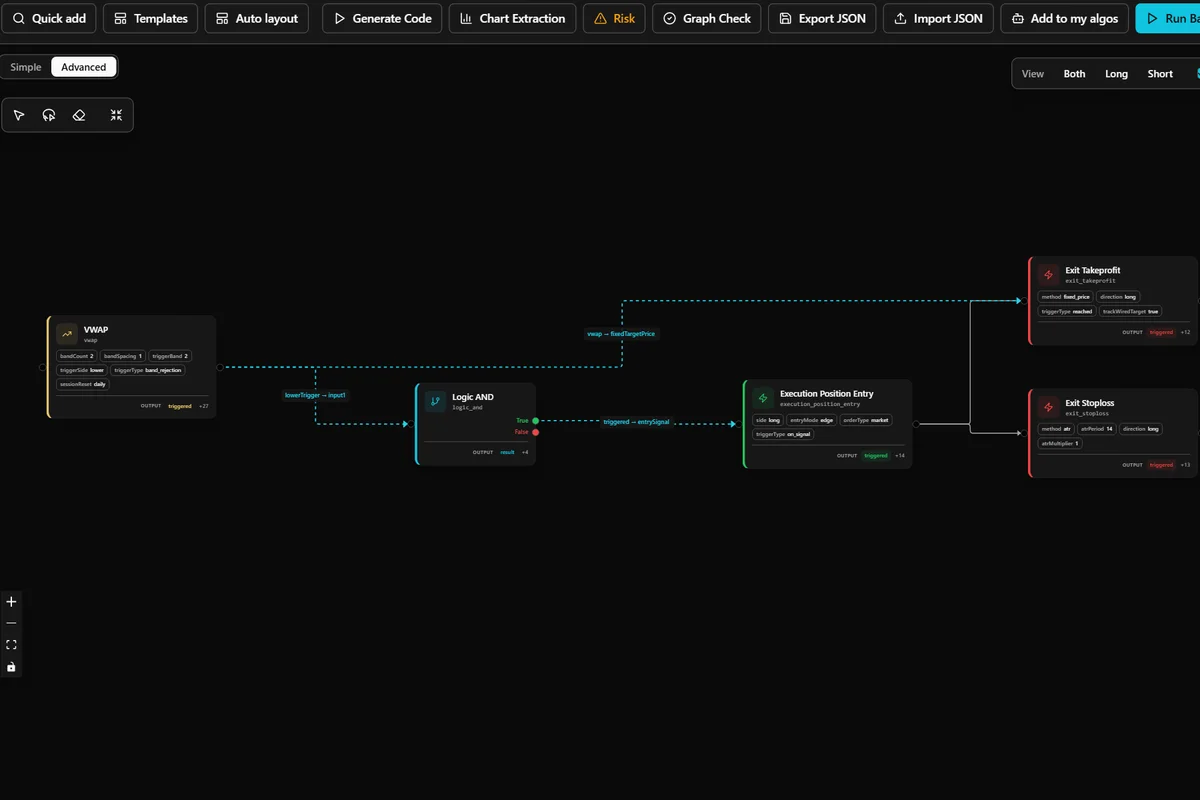Activate the lasso selection tool

49,115
